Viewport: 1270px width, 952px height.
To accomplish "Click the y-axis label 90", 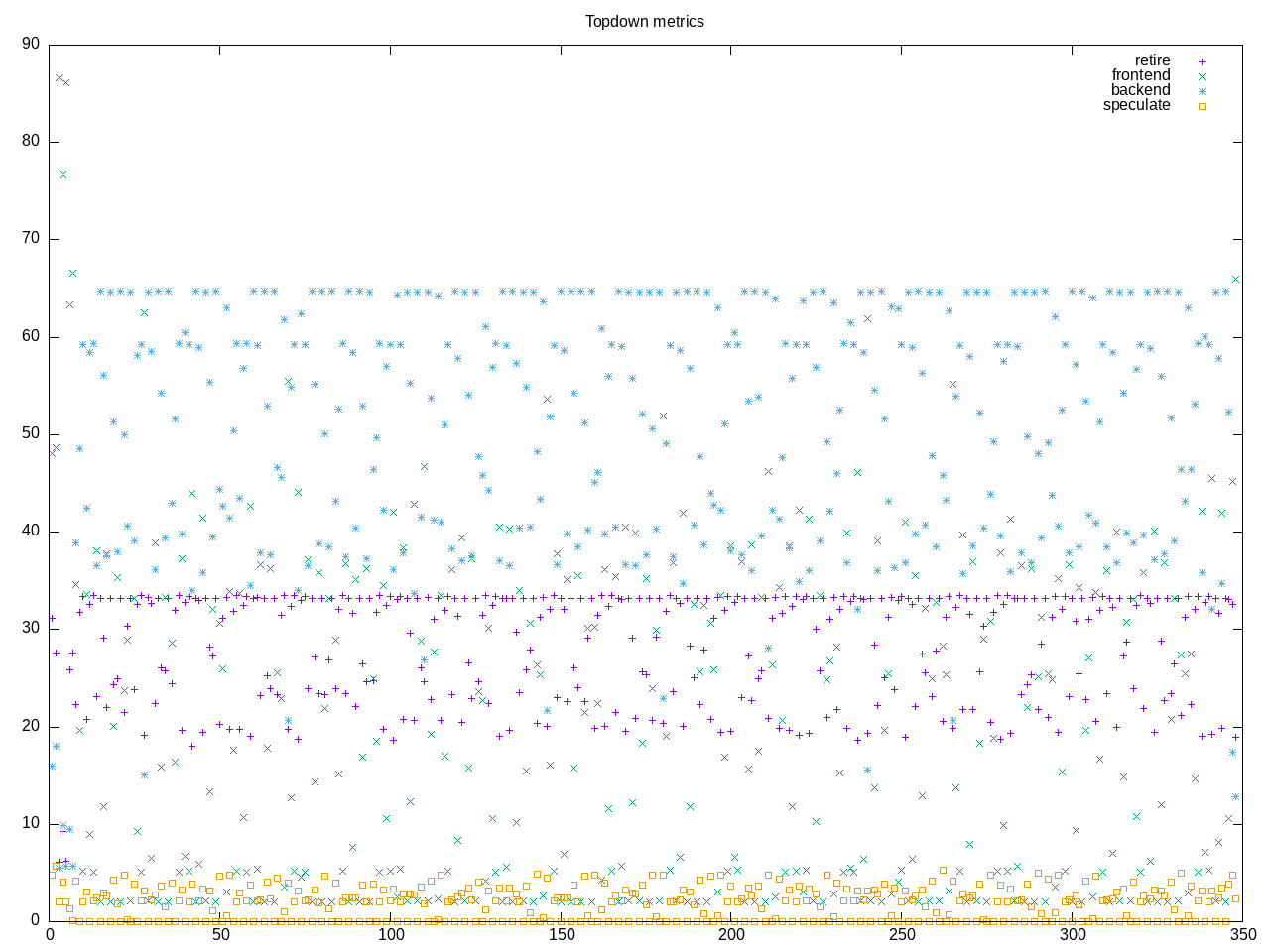I will point(30,44).
